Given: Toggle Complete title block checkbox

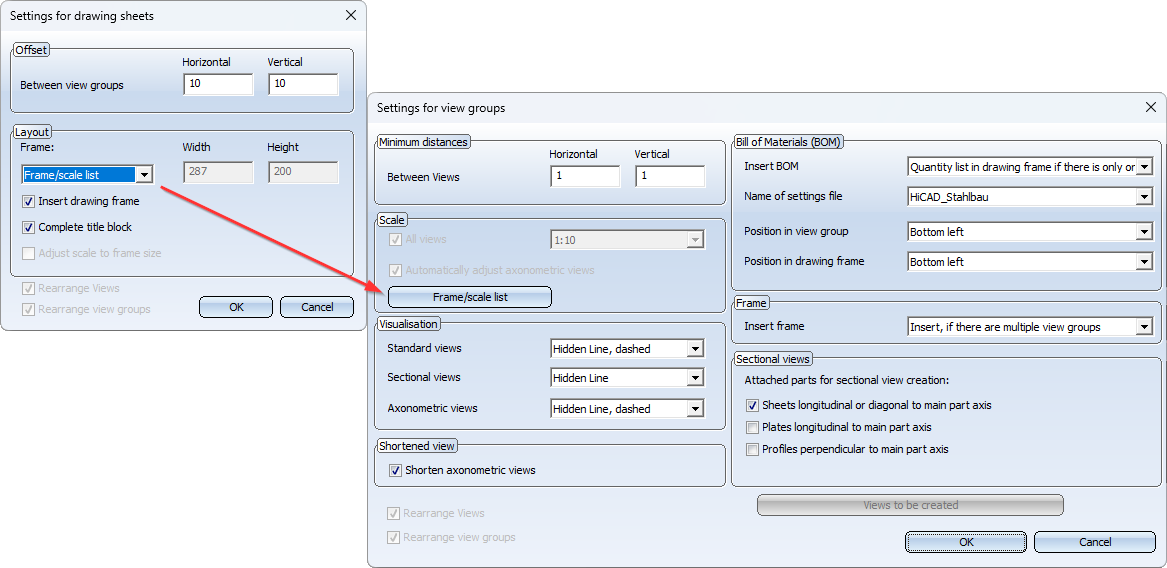Looking at the screenshot, I should pyautogui.click(x=28, y=227).
